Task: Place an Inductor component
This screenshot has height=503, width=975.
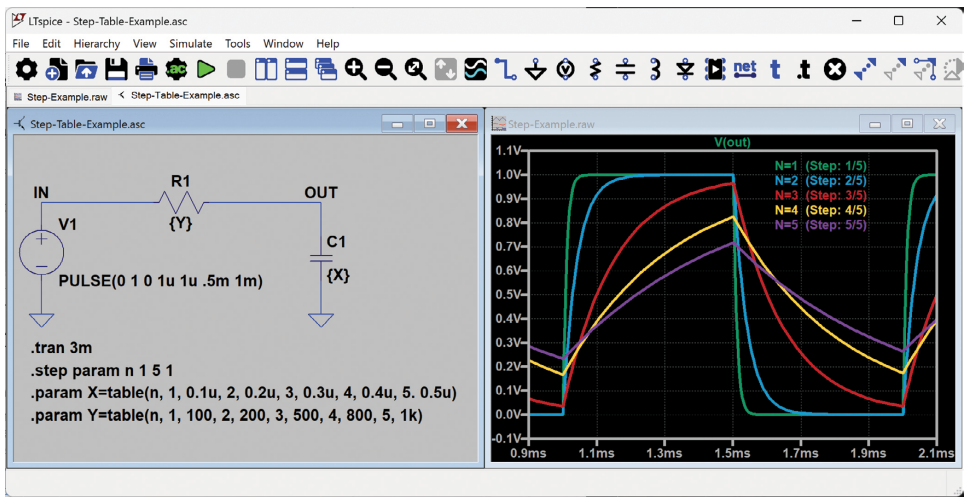Action: (x=655, y=69)
